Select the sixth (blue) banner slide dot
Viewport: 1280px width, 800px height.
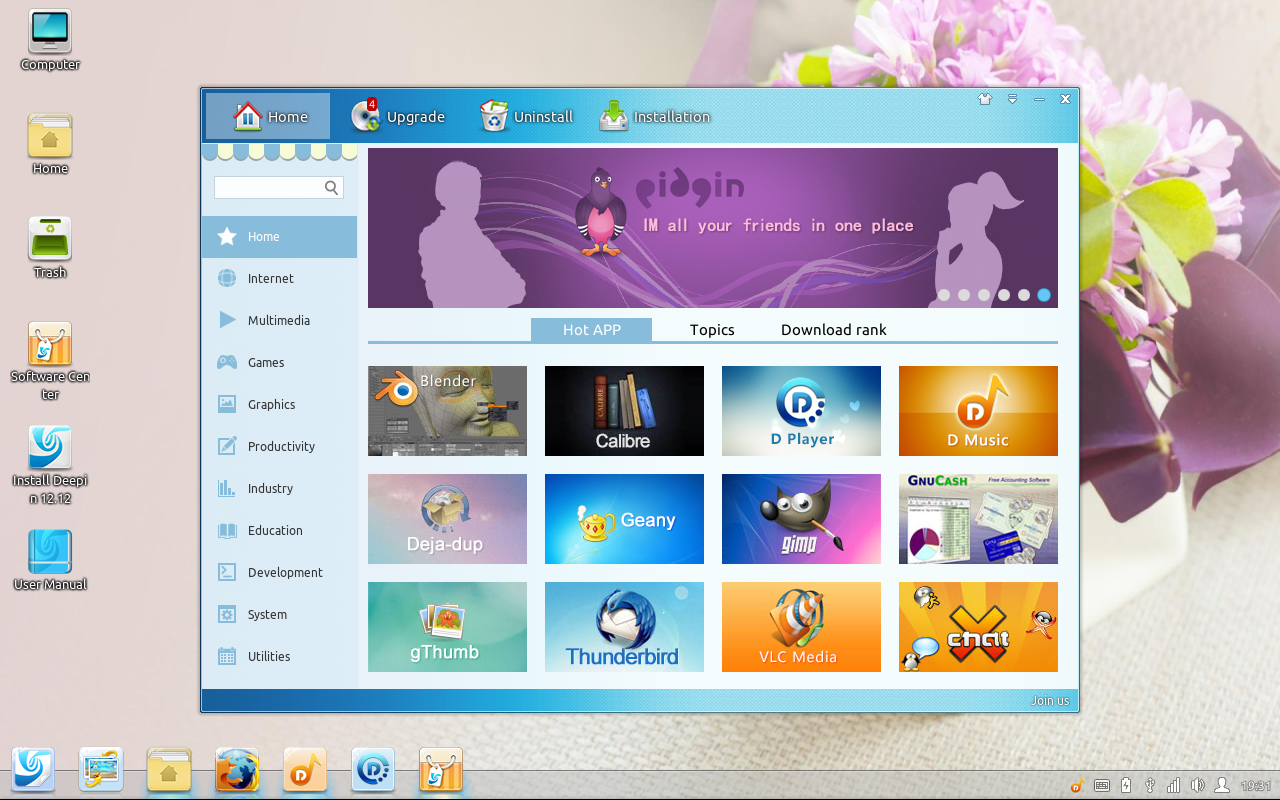1044,295
